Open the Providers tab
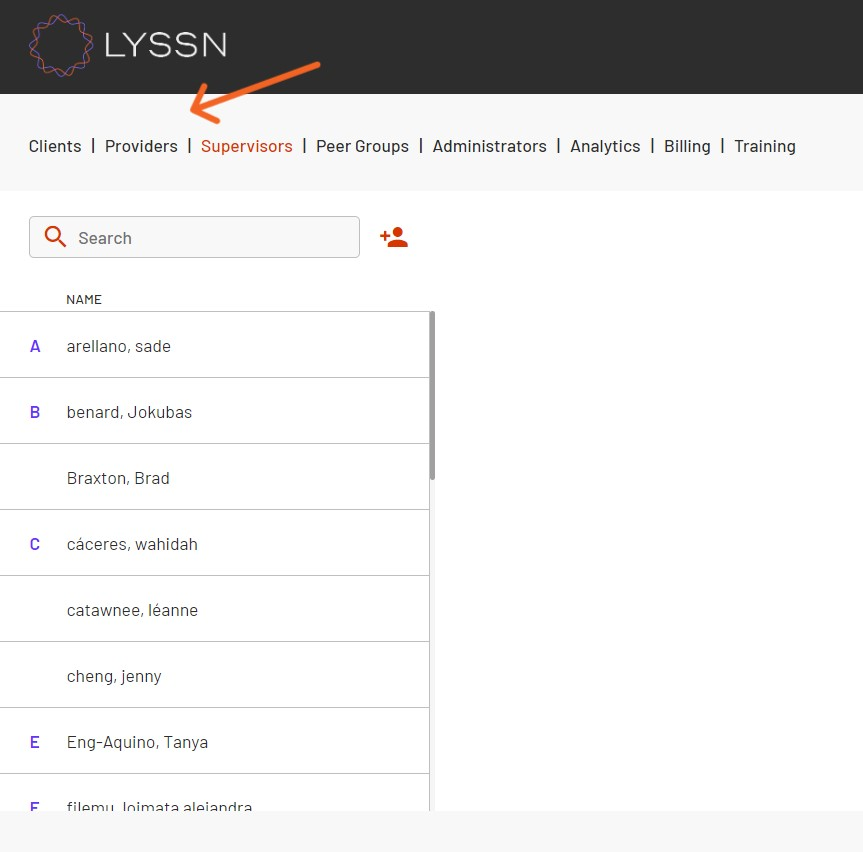The height and width of the screenshot is (852, 863). click(141, 146)
